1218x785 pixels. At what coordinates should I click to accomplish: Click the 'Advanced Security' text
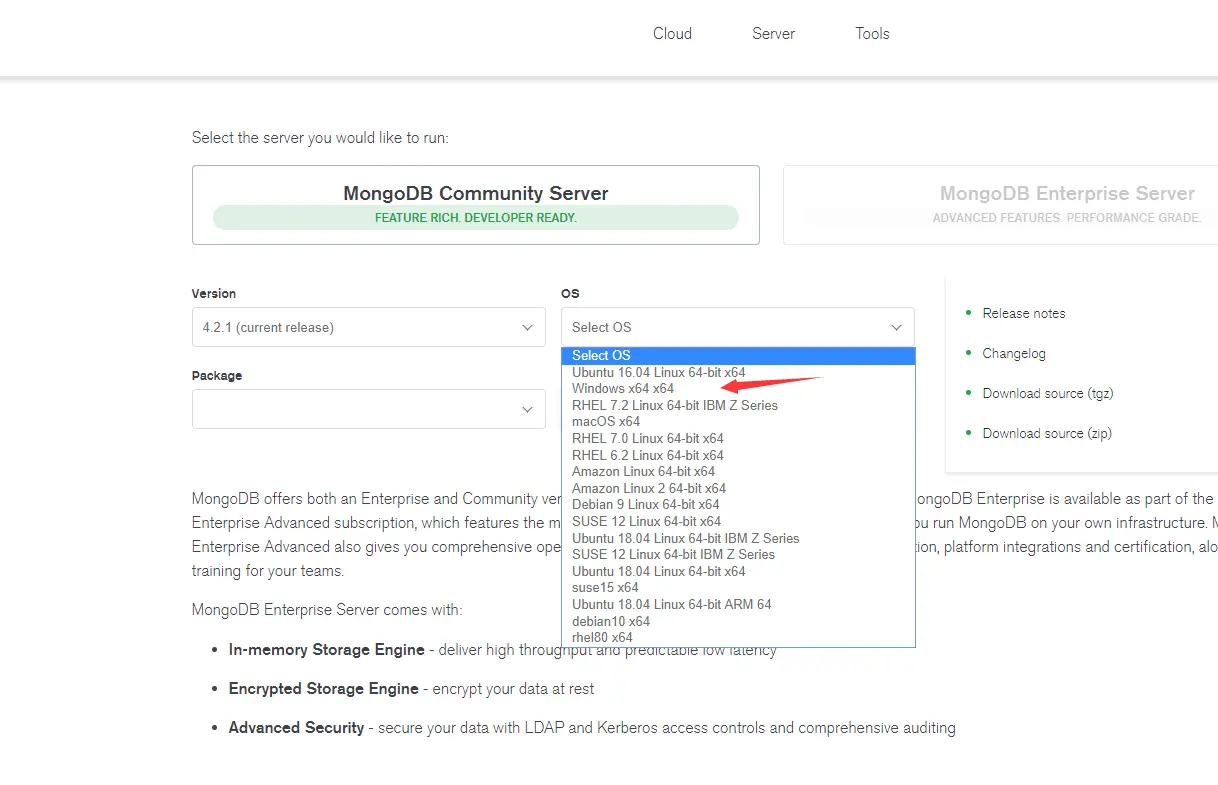coord(296,728)
